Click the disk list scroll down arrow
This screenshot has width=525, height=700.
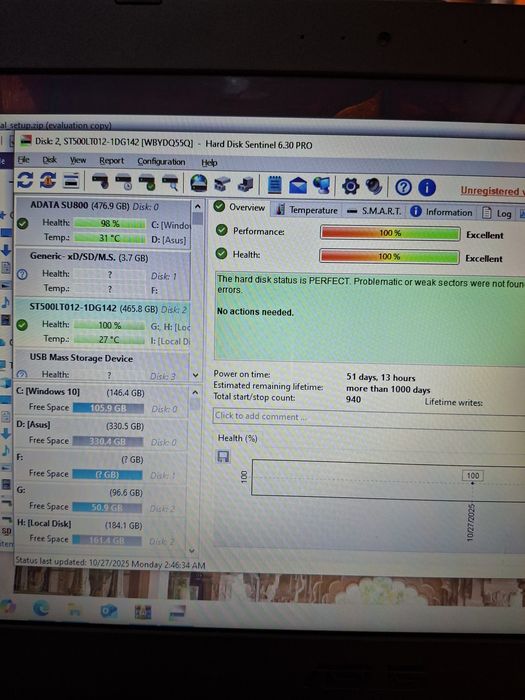pos(196,375)
